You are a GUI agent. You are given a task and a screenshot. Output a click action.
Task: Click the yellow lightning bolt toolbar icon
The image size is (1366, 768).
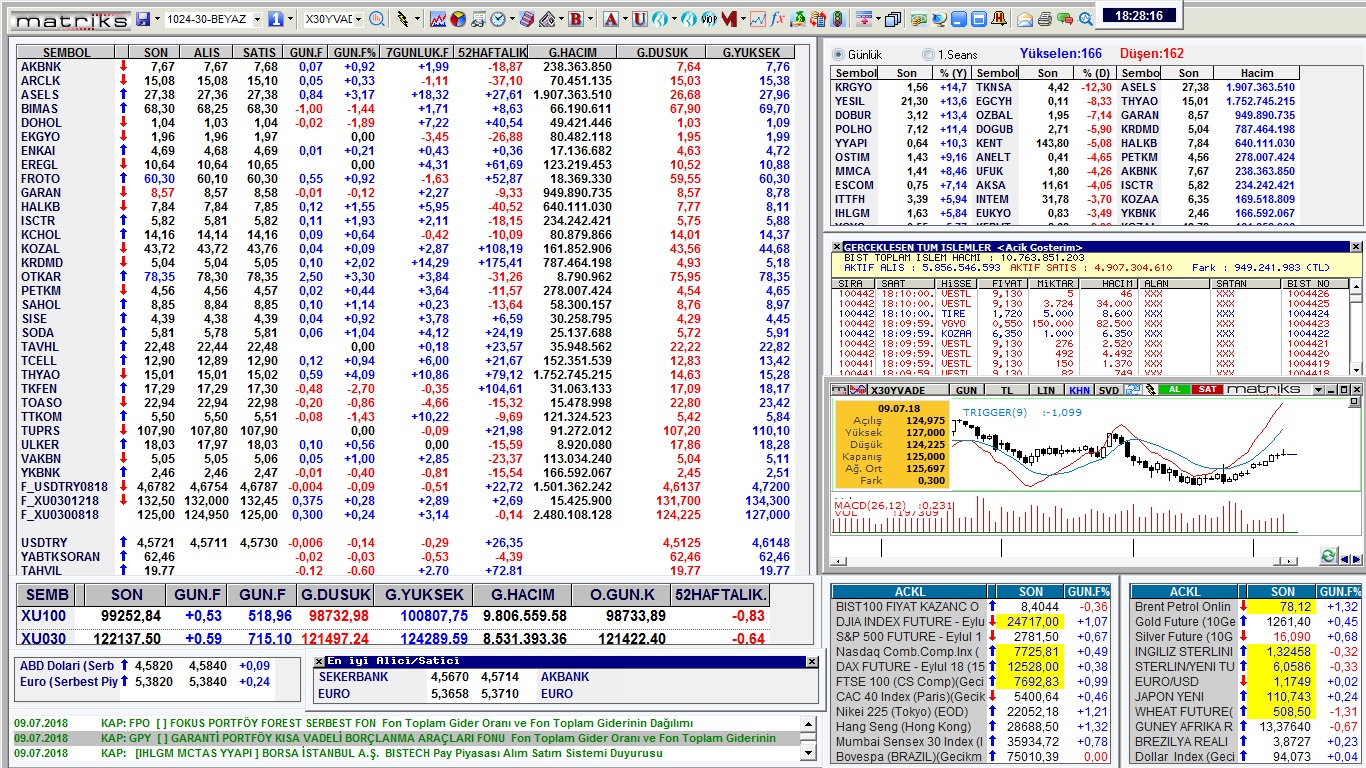pyautogui.click(x=403, y=19)
